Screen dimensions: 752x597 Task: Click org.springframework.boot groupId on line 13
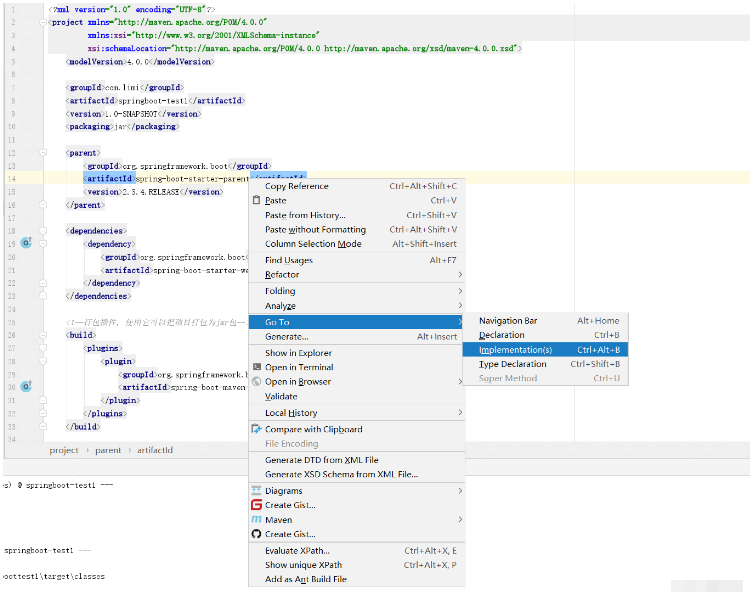[175, 166]
